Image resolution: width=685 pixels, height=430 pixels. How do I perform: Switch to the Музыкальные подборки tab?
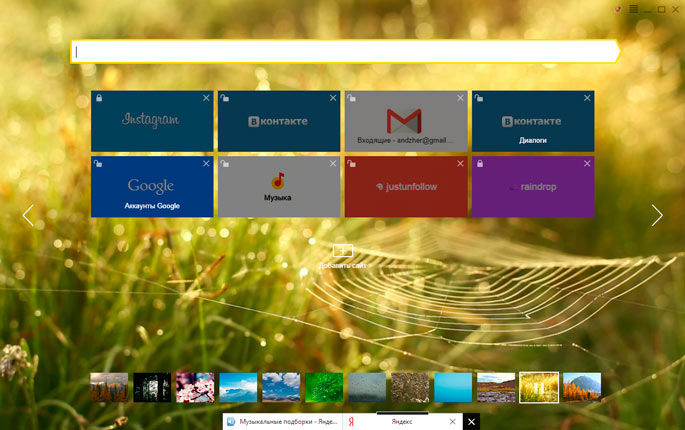(283, 422)
